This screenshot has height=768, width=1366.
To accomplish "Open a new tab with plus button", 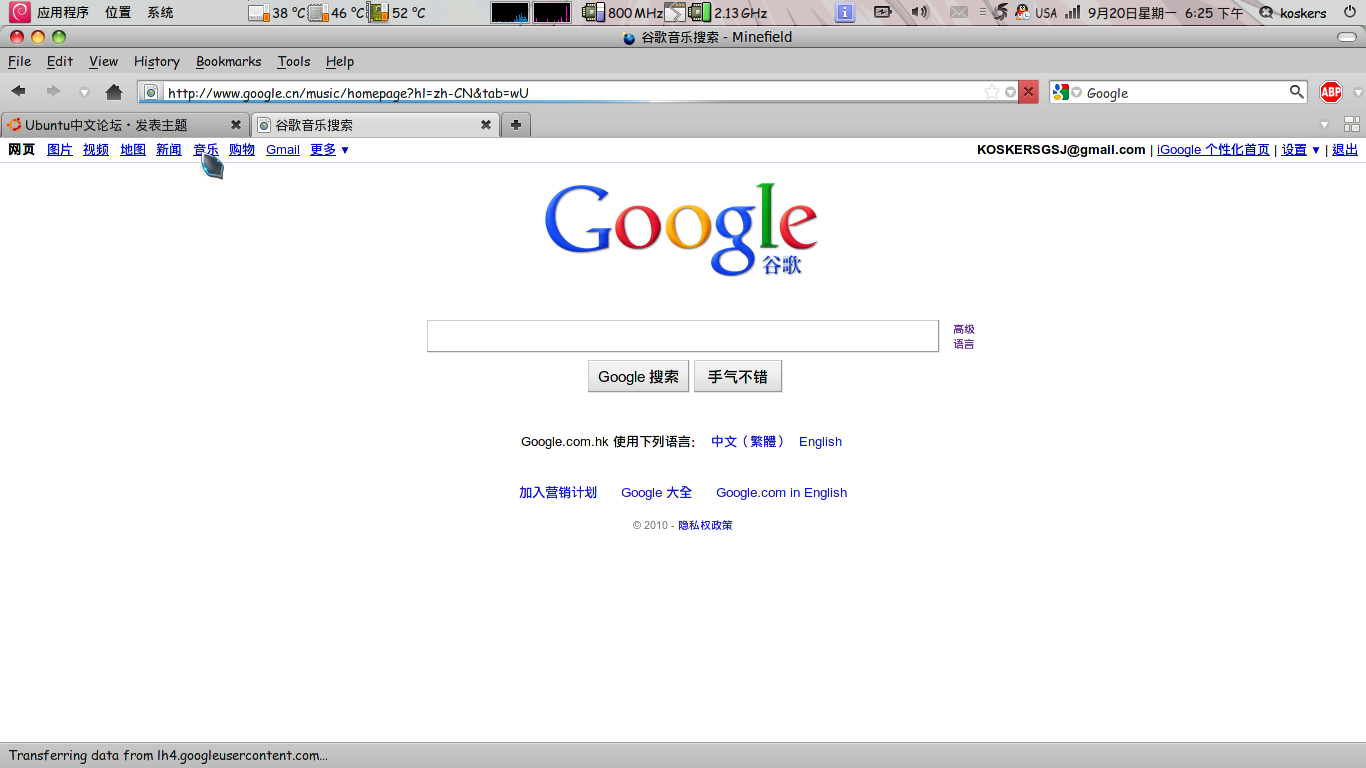I will point(515,125).
